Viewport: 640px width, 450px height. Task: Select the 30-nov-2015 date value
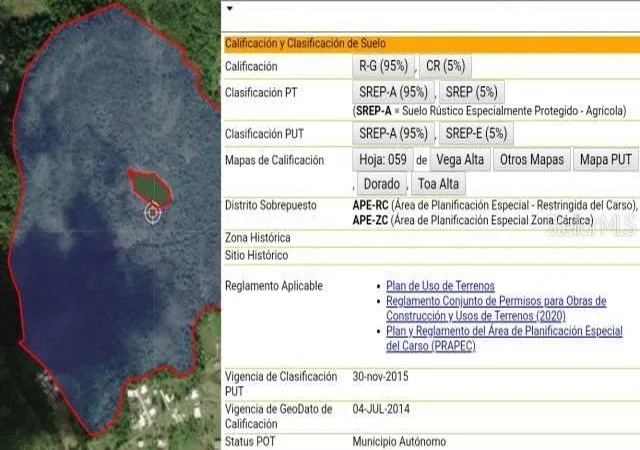coord(380,376)
